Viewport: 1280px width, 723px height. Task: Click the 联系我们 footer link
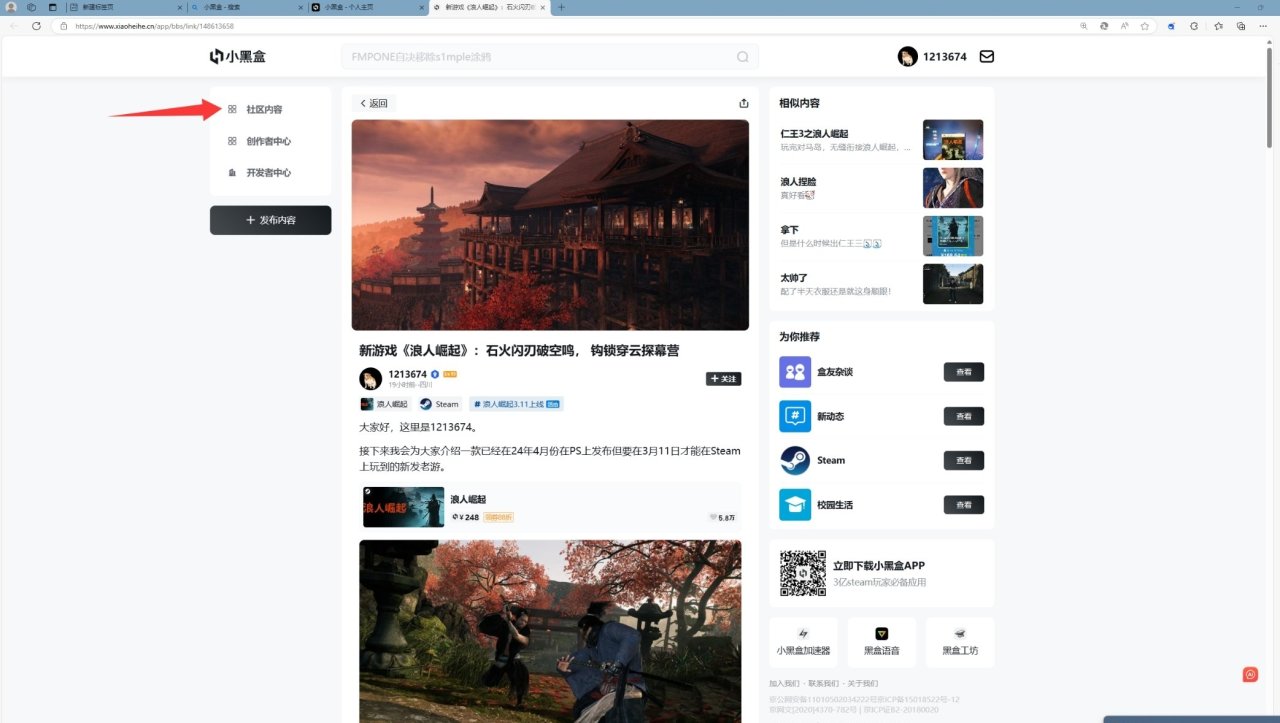824,683
